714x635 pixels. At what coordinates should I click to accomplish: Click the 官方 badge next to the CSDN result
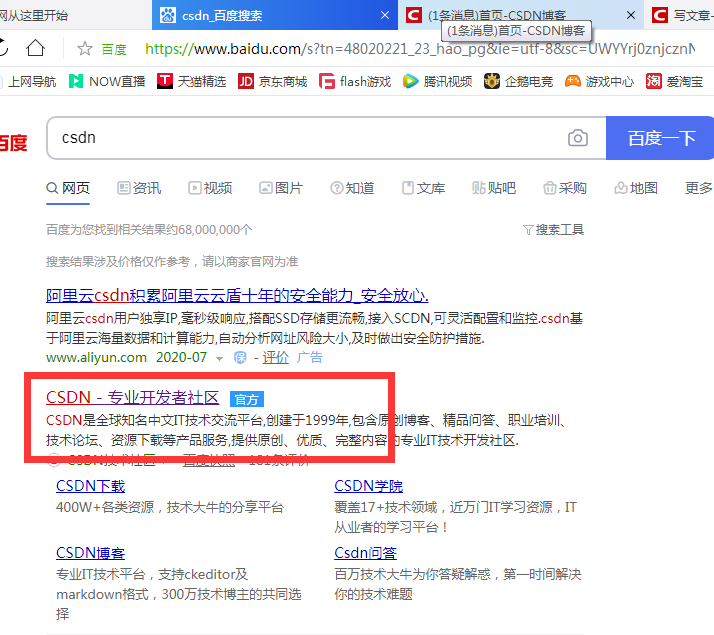[247, 399]
